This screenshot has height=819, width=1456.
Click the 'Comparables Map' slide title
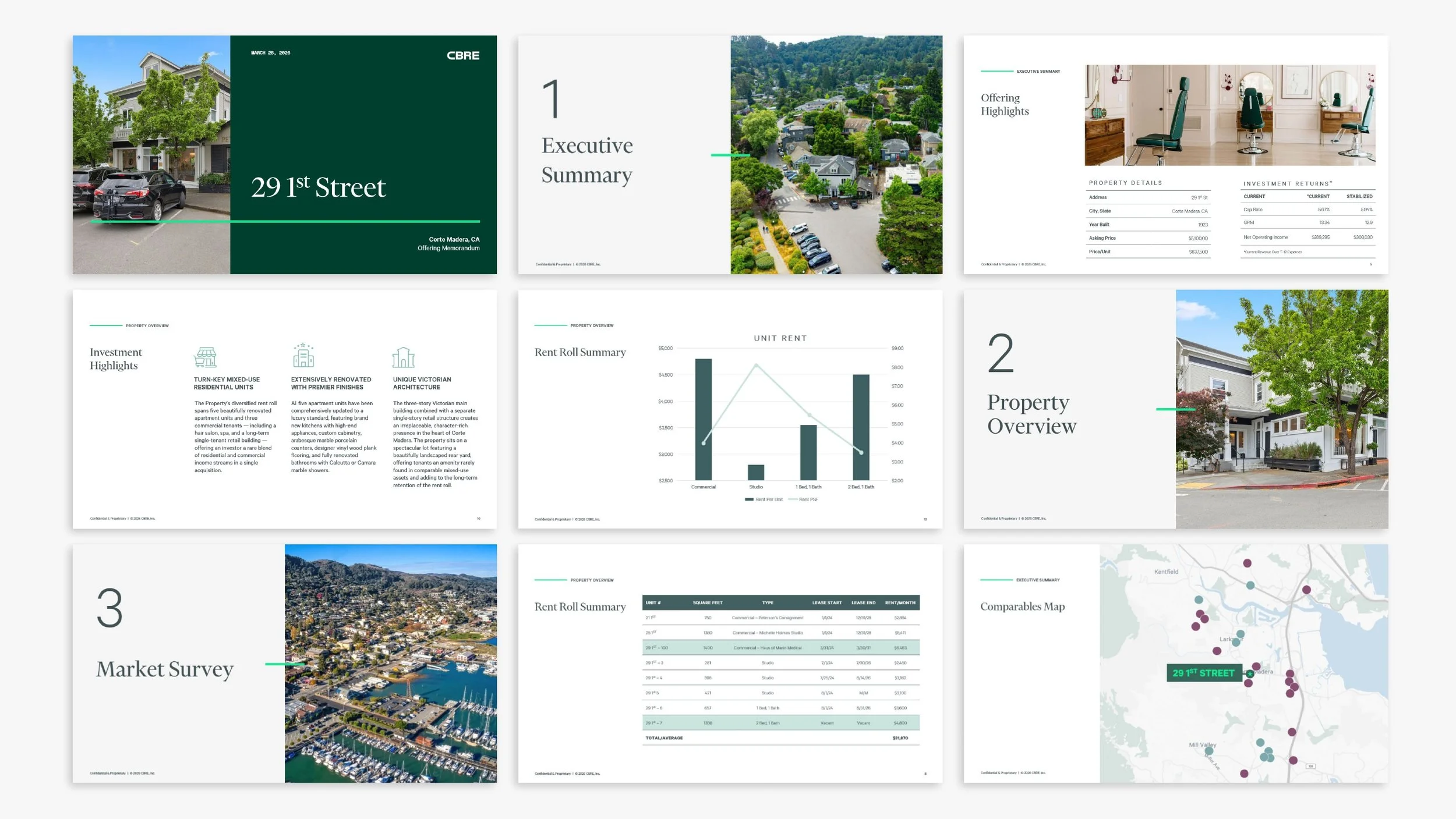1022,607
